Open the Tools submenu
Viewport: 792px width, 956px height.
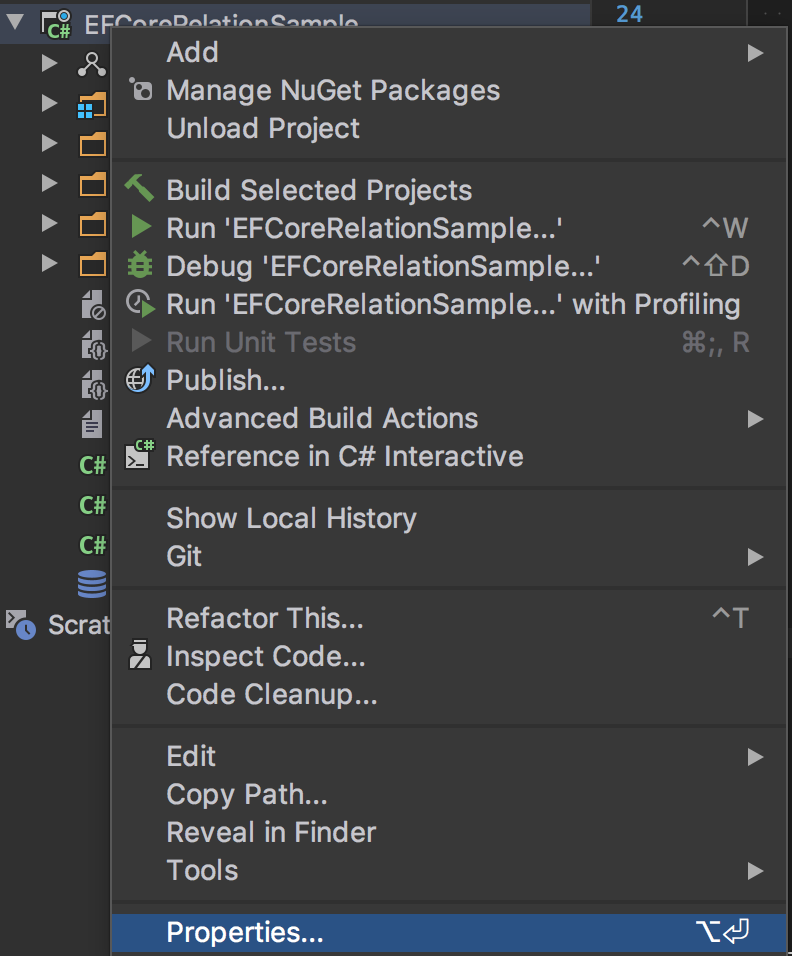click(449, 871)
